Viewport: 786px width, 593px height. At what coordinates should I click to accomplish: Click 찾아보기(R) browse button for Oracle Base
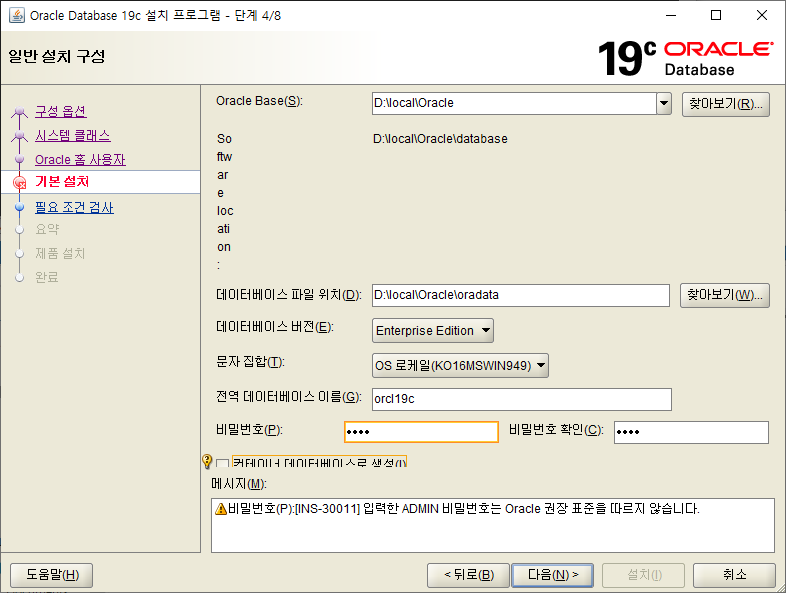click(x=725, y=104)
